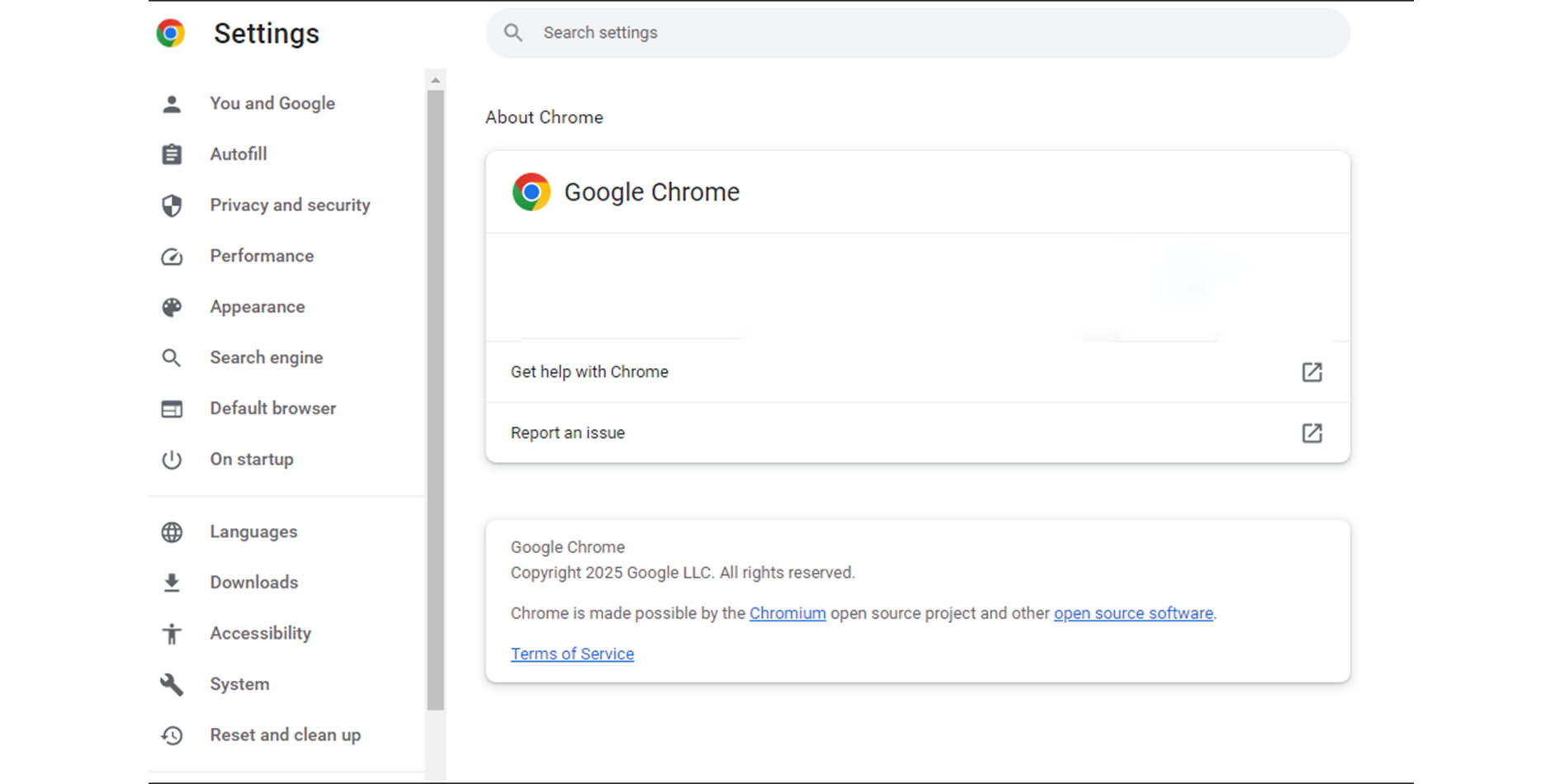This screenshot has height=784, width=1560.
Task: Click the System wrench icon
Action: click(172, 684)
